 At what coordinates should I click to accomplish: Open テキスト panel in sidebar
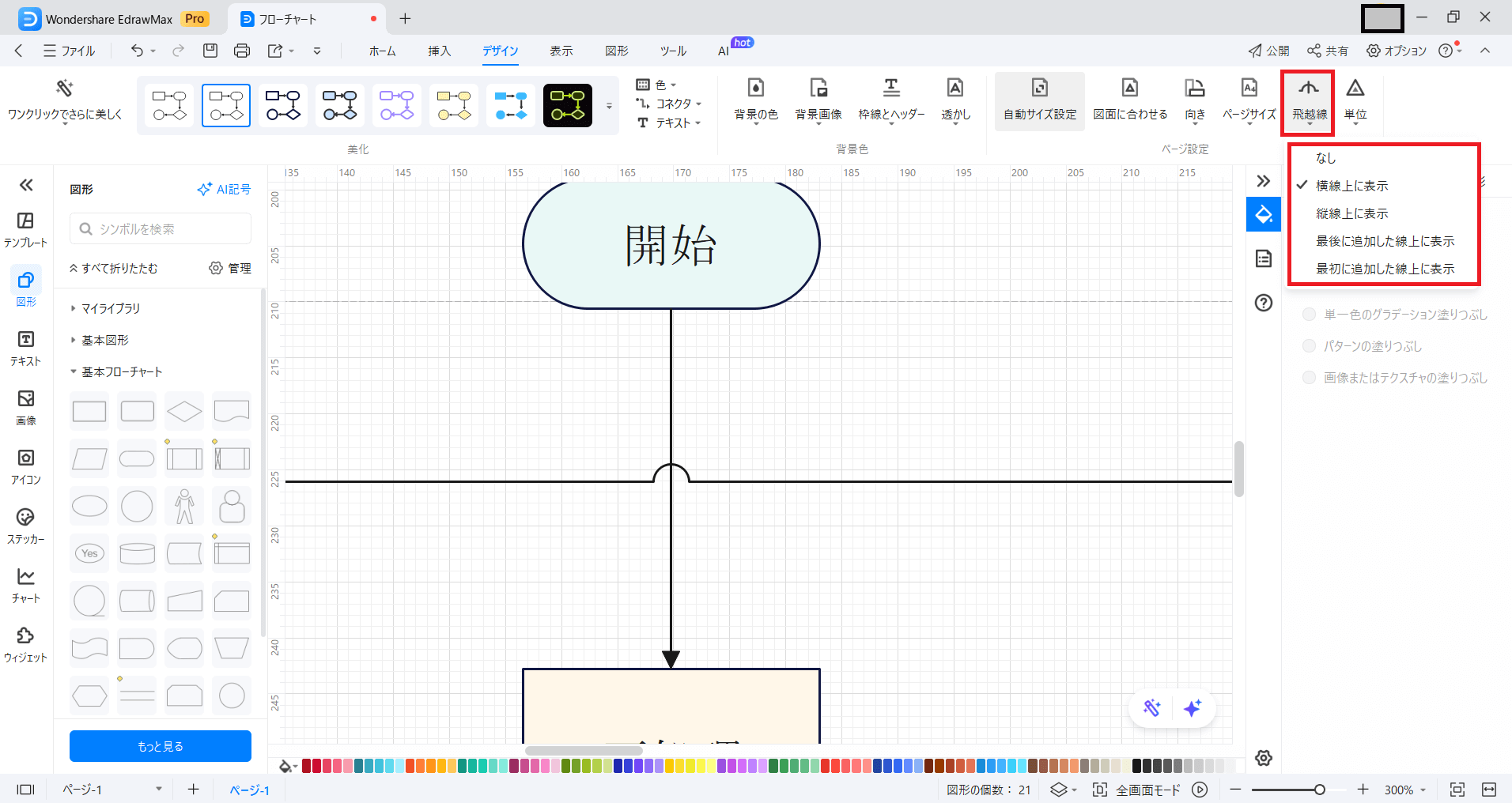coord(25,349)
